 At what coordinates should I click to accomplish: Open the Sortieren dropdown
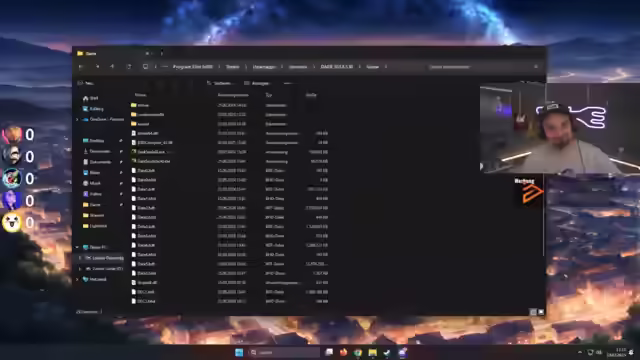220,83
